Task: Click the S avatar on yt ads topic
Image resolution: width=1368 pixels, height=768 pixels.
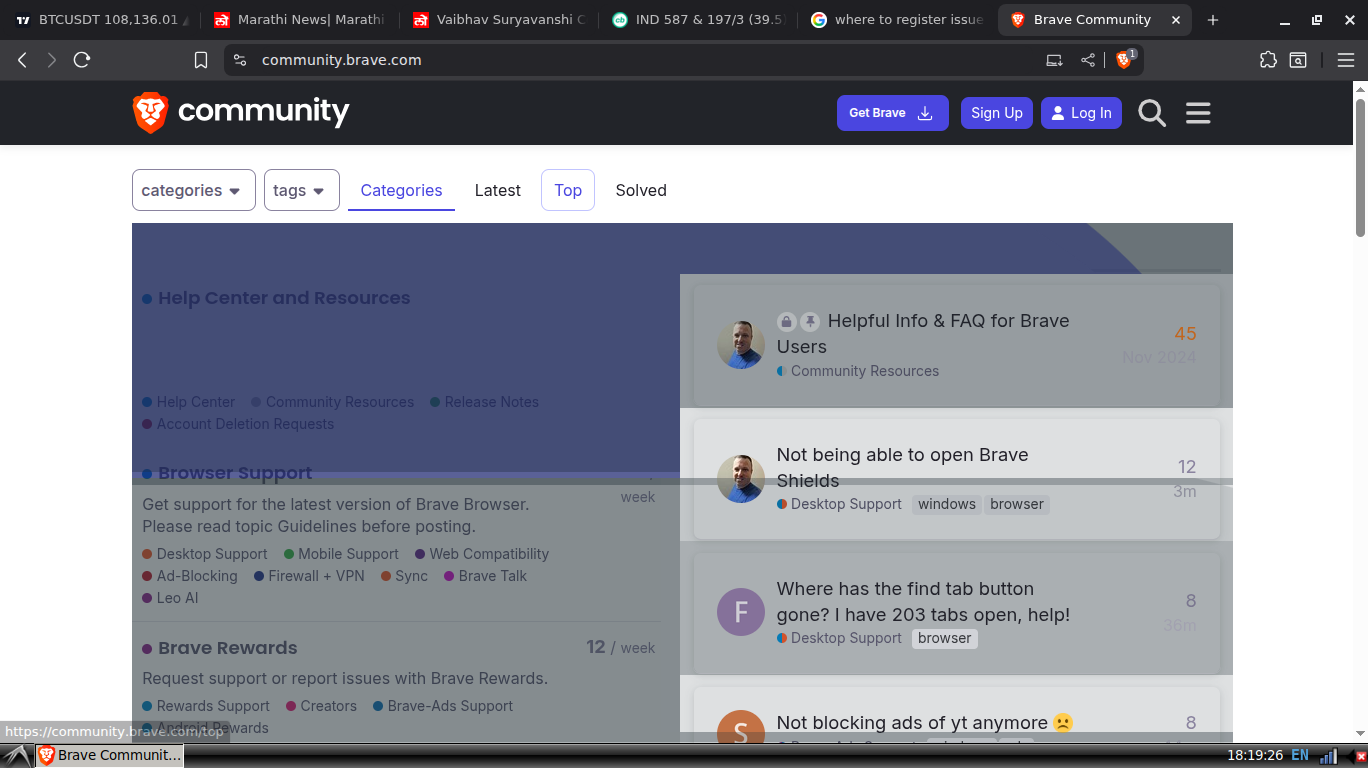Action: pyautogui.click(x=741, y=727)
